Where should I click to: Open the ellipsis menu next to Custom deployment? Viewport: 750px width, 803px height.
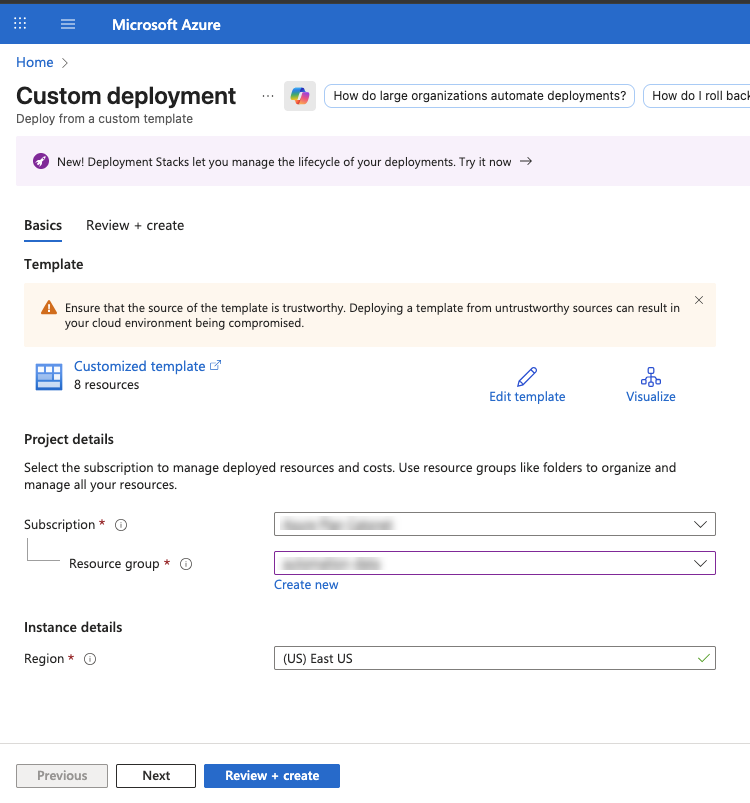(x=266, y=95)
